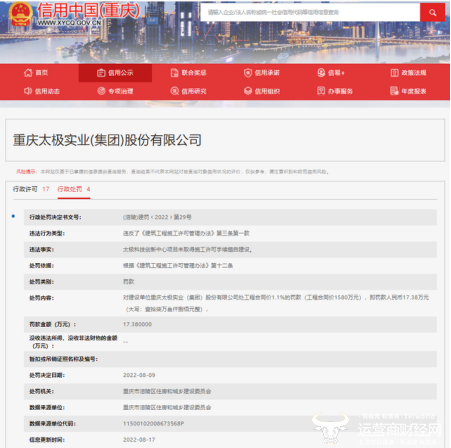Focus the enterprise name search field
The width and height of the screenshot is (451, 448).
click(310, 13)
